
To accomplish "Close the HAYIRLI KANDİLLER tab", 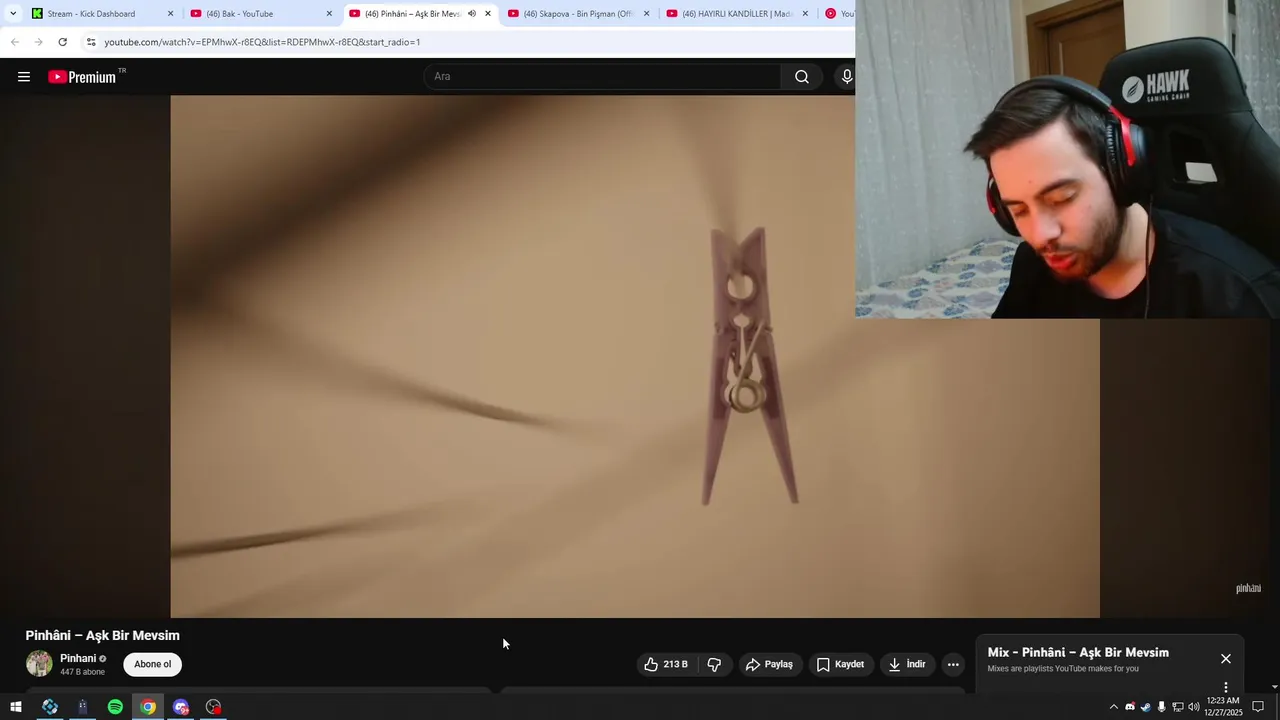I will point(805,14).
